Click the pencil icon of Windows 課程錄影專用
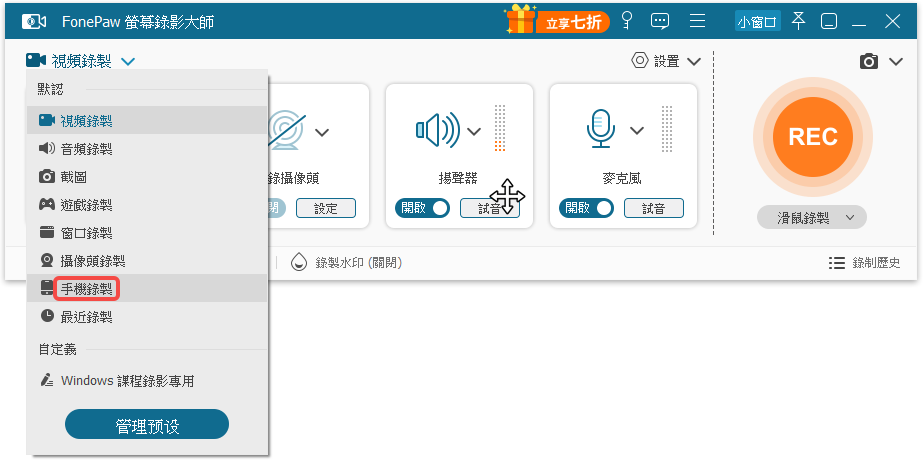This screenshot has width=924, height=466. 47,380
